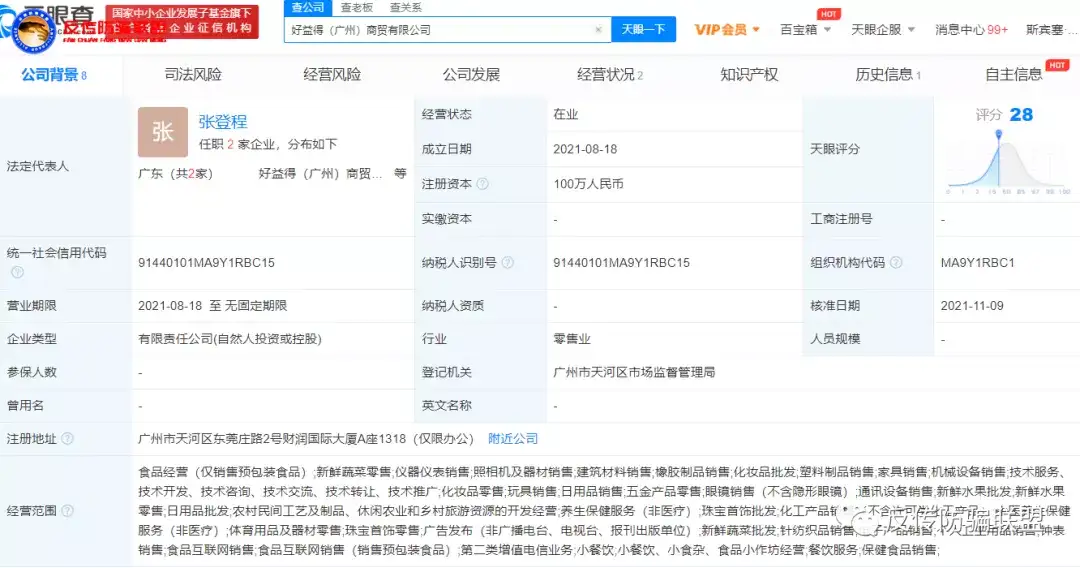The image size is (1080, 568).
Task: Open help icon next to 纳税人识别号
Action: coord(508,262)
